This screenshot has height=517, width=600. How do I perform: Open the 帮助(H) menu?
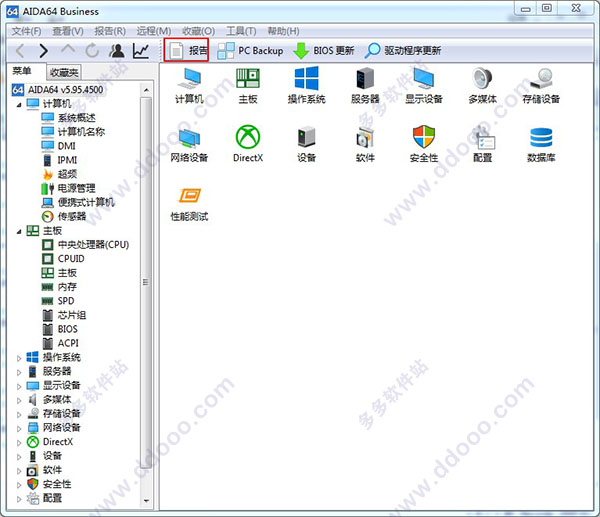pos(283,31)
